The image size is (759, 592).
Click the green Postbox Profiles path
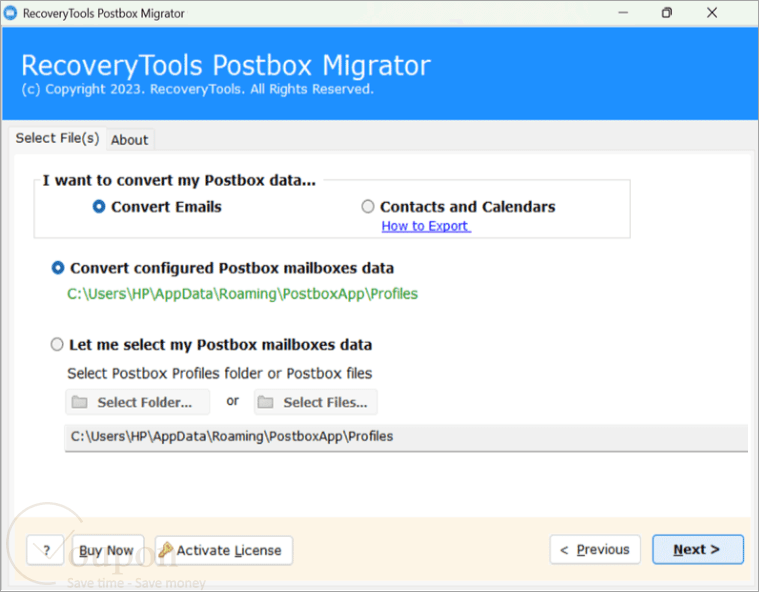pos(242,294)
